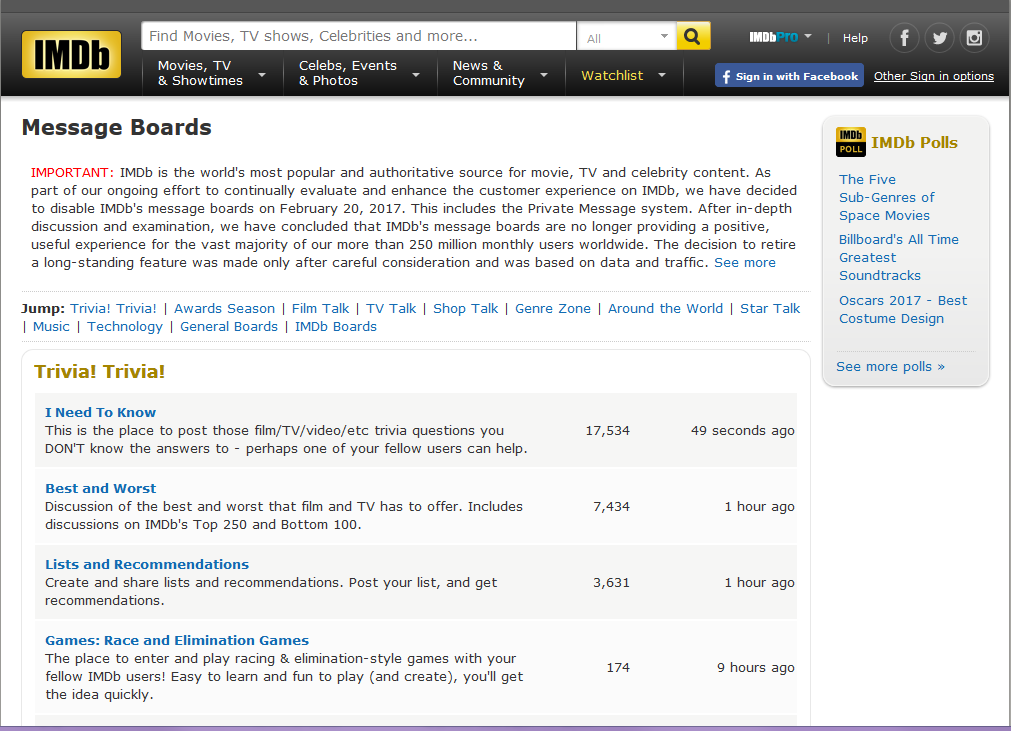Viewport: 1011px width, 731px height.
Task: Jump to General Boards section
Action: pos(229,326)
